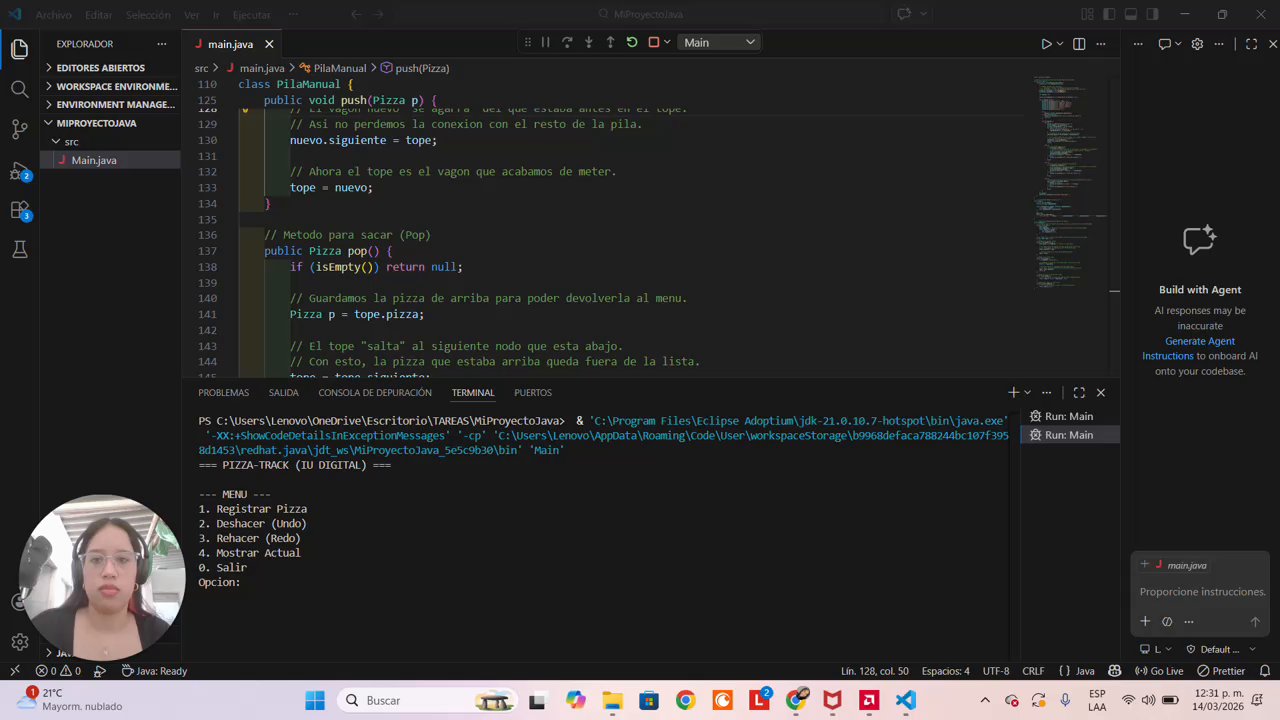Click Go Live in the status bar
The image size is (1280, 720).
1159,671
